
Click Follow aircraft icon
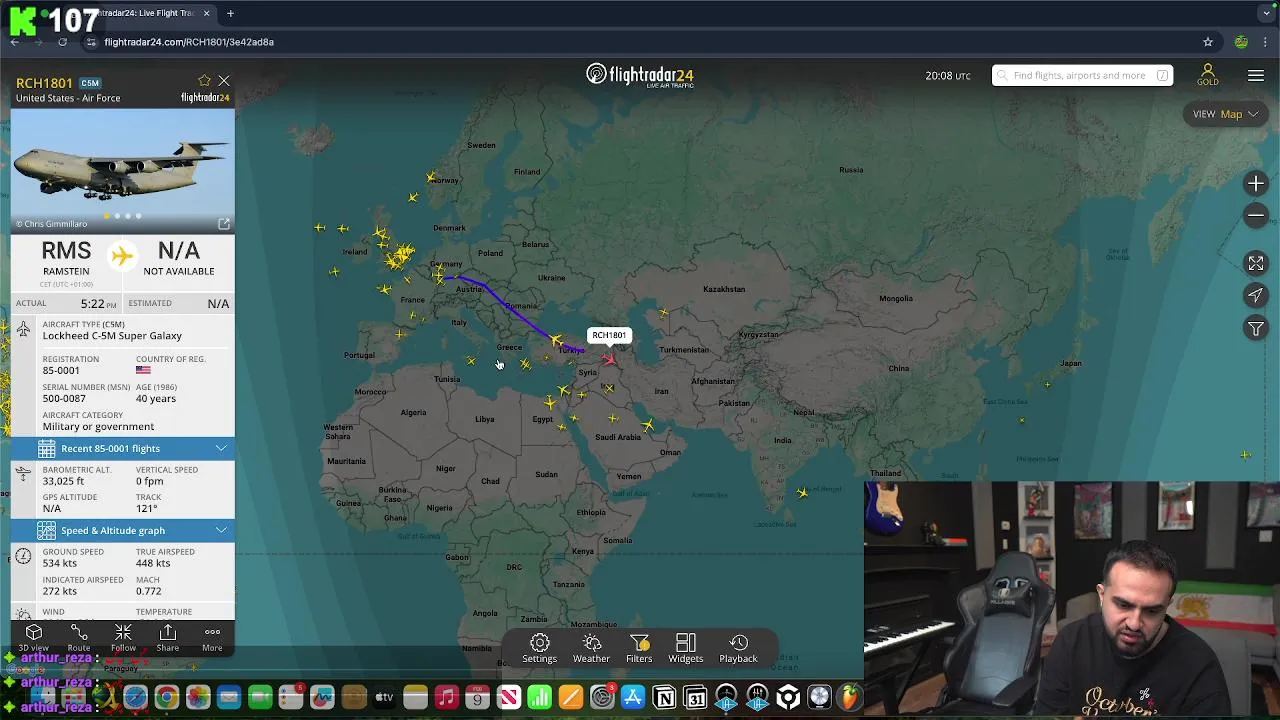click(123, 637)
